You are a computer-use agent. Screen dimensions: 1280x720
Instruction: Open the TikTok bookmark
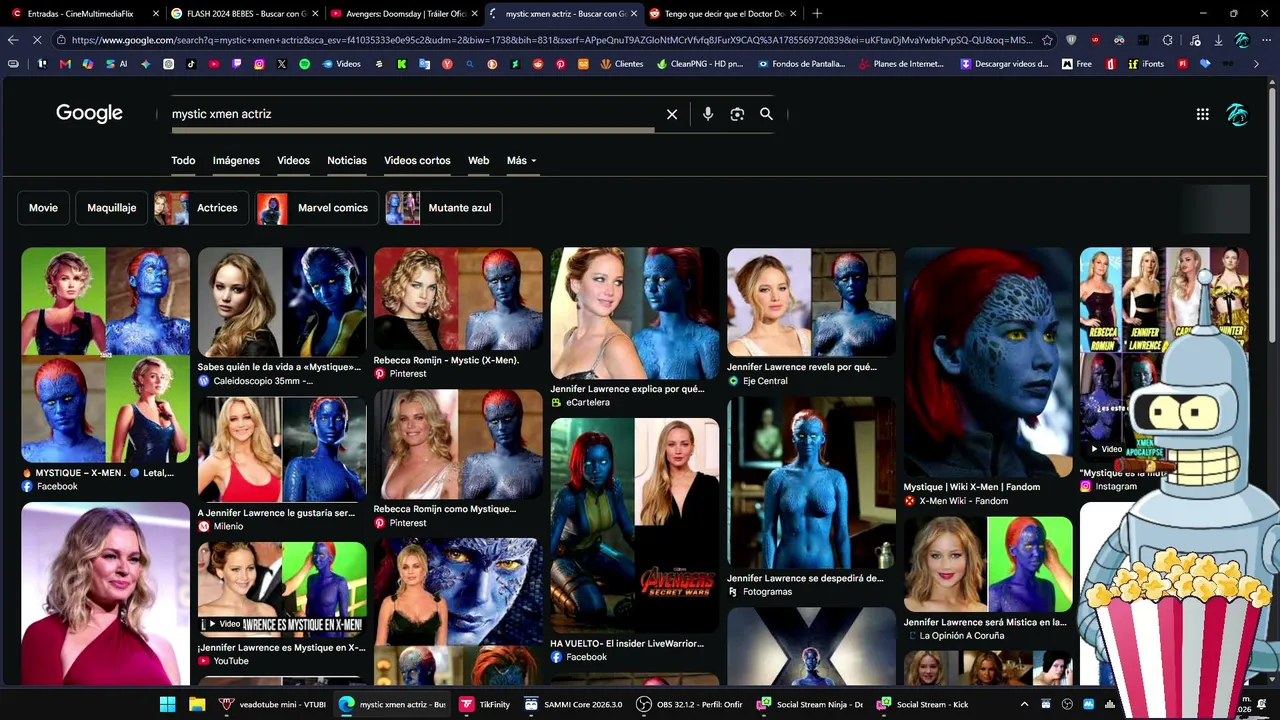click(191, 64)
